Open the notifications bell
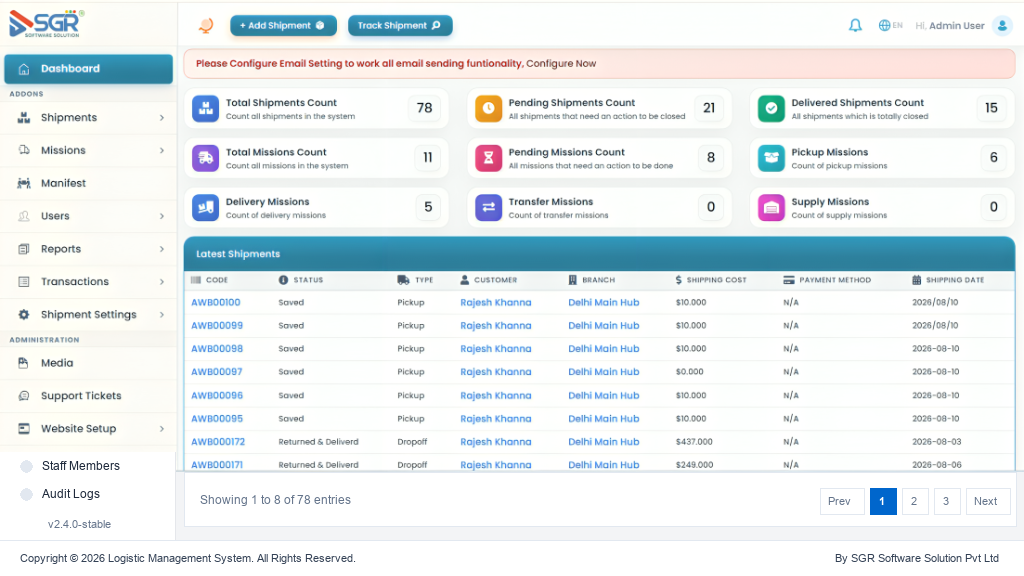Screen dimensions: 1024x576 (x=855, y=25)
